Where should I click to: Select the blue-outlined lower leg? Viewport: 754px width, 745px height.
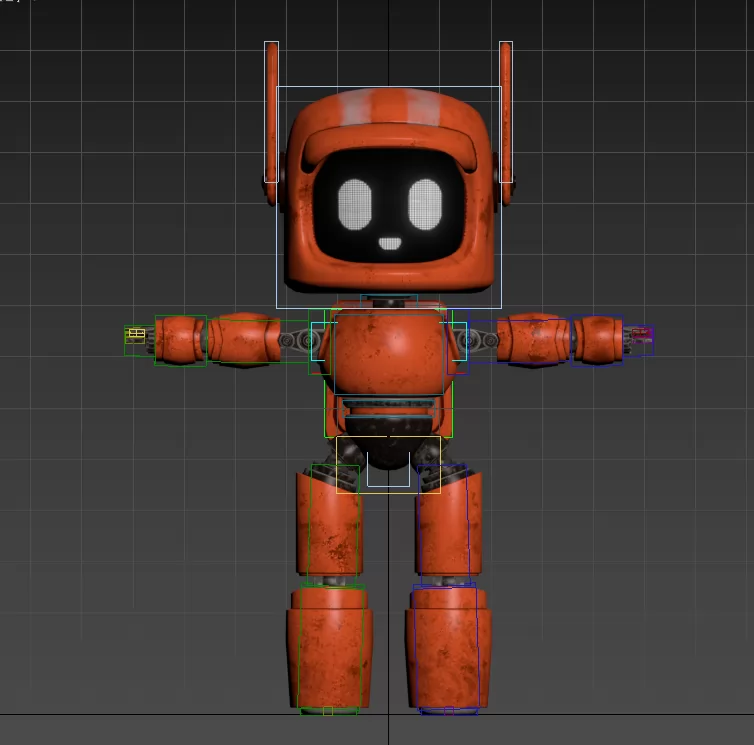pos(448,647)
